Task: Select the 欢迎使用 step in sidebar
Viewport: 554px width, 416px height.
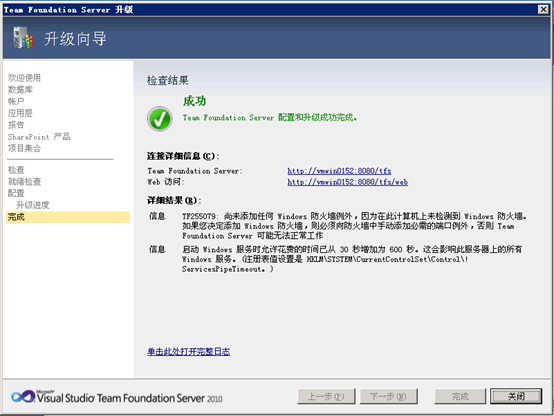Action: 24,78
